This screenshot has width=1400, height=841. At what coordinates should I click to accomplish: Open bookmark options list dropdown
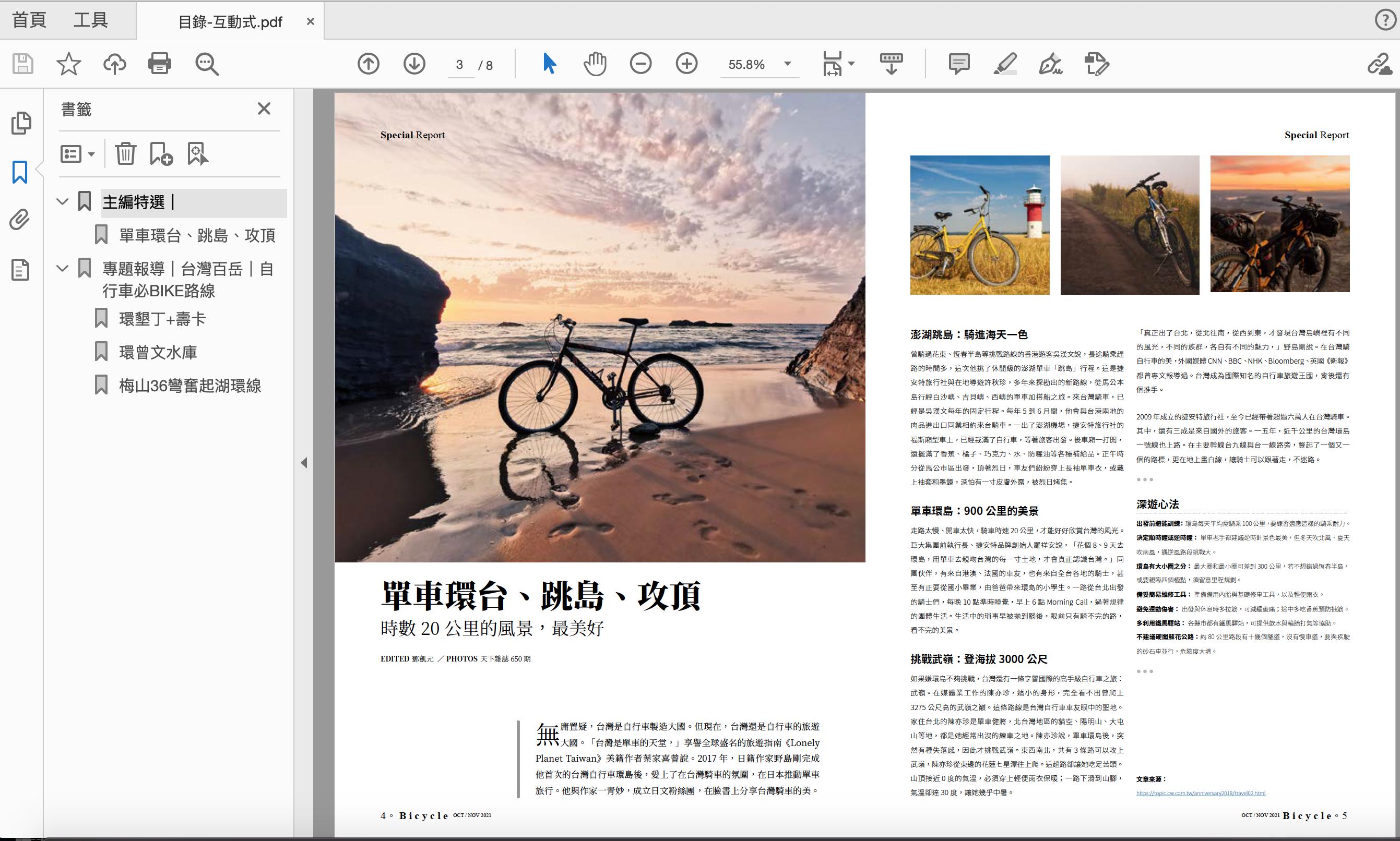78,153
